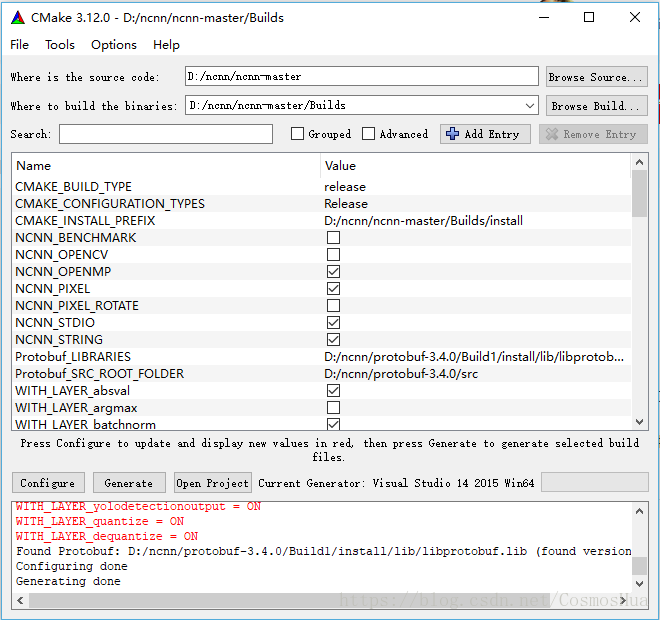Toggle the NCNN_BENCHMARK checkbox
Viewport: 660px width, 620px height.
(x=333, y=238)
